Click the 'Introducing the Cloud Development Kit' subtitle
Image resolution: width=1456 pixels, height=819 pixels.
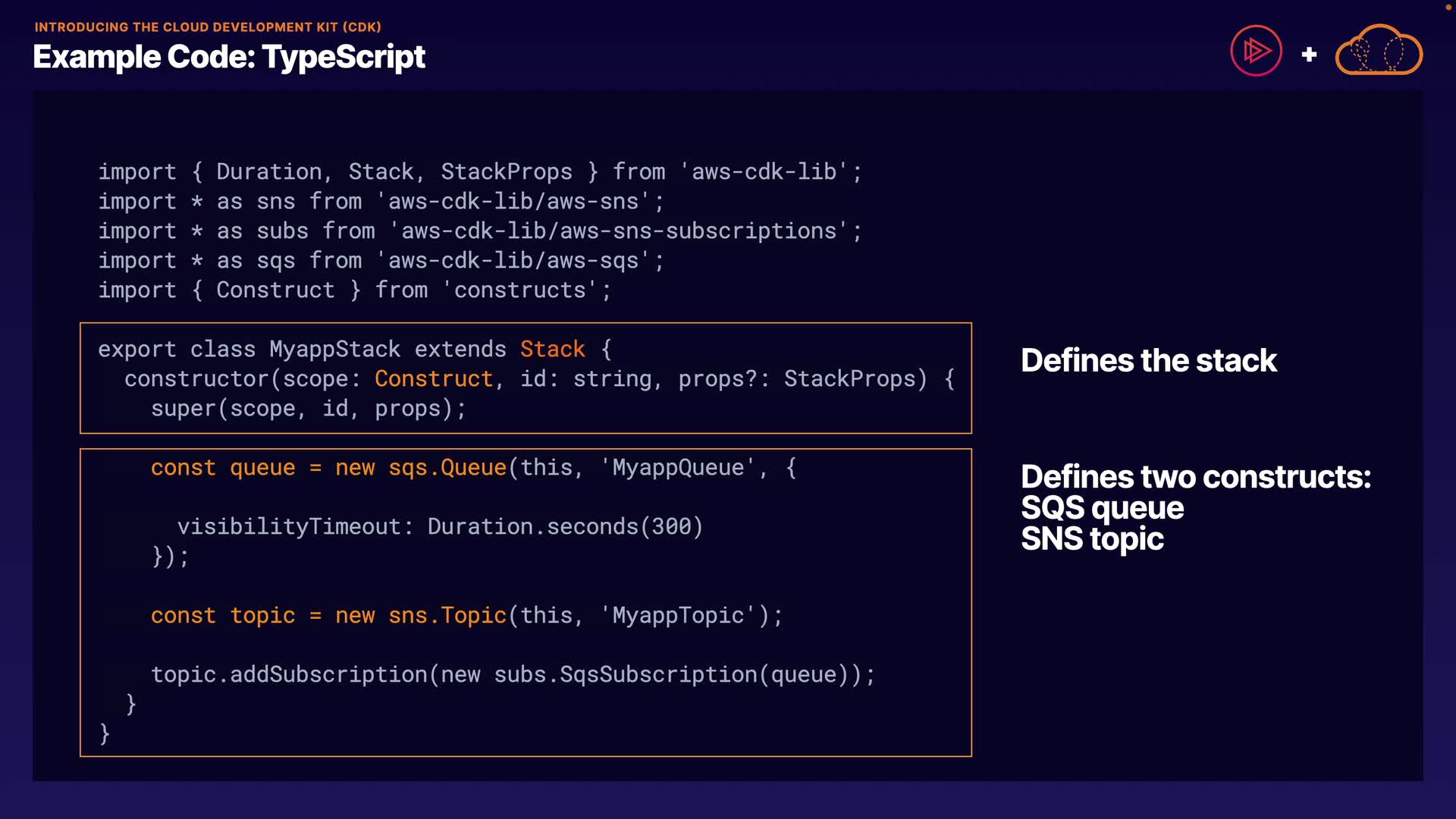[208, 27]
